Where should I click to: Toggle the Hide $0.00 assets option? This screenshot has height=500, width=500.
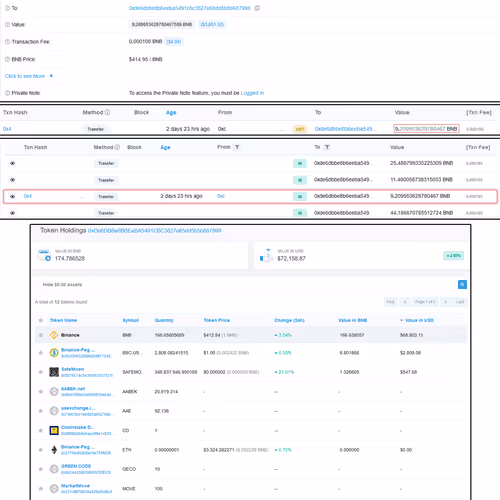point(62,285)
